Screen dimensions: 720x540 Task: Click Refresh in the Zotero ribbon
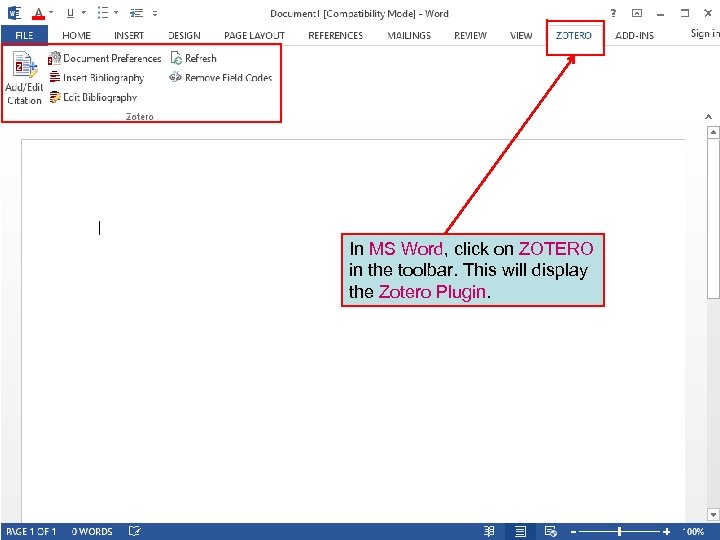click(193, 58)
